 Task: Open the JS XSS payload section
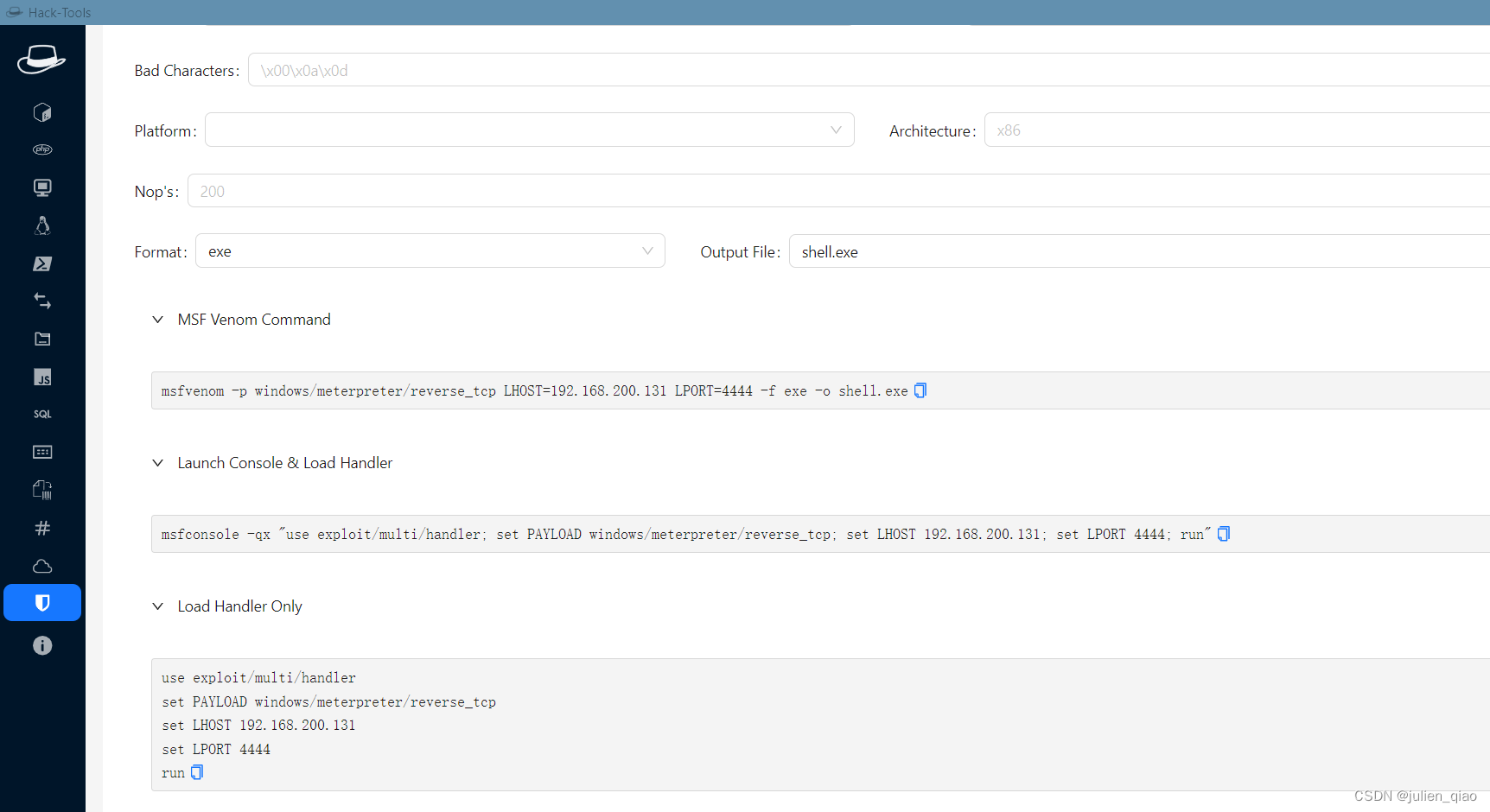42,377
